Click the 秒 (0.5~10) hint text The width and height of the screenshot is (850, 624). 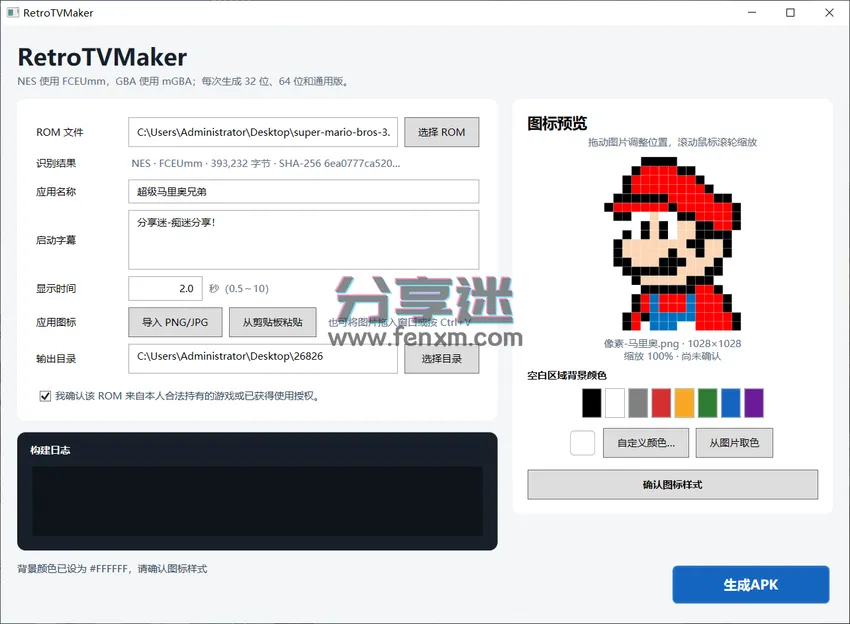[x=239, y=288]
